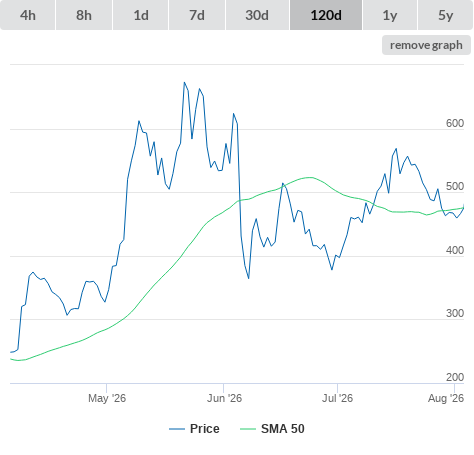Select the 30d time range tab
Viewport: 474px width, 455px height.
pyautogui.click(x=257, y=15)
